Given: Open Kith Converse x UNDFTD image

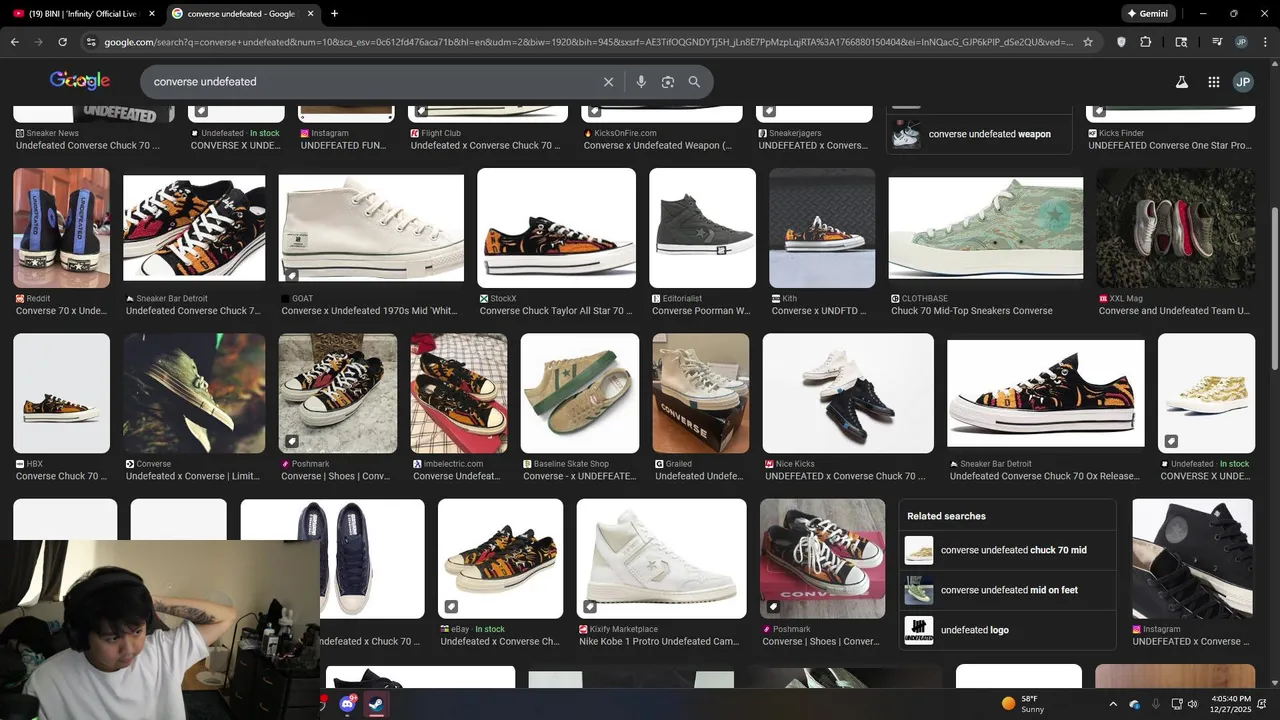Looking at the screenshot, I should [822, 228].
